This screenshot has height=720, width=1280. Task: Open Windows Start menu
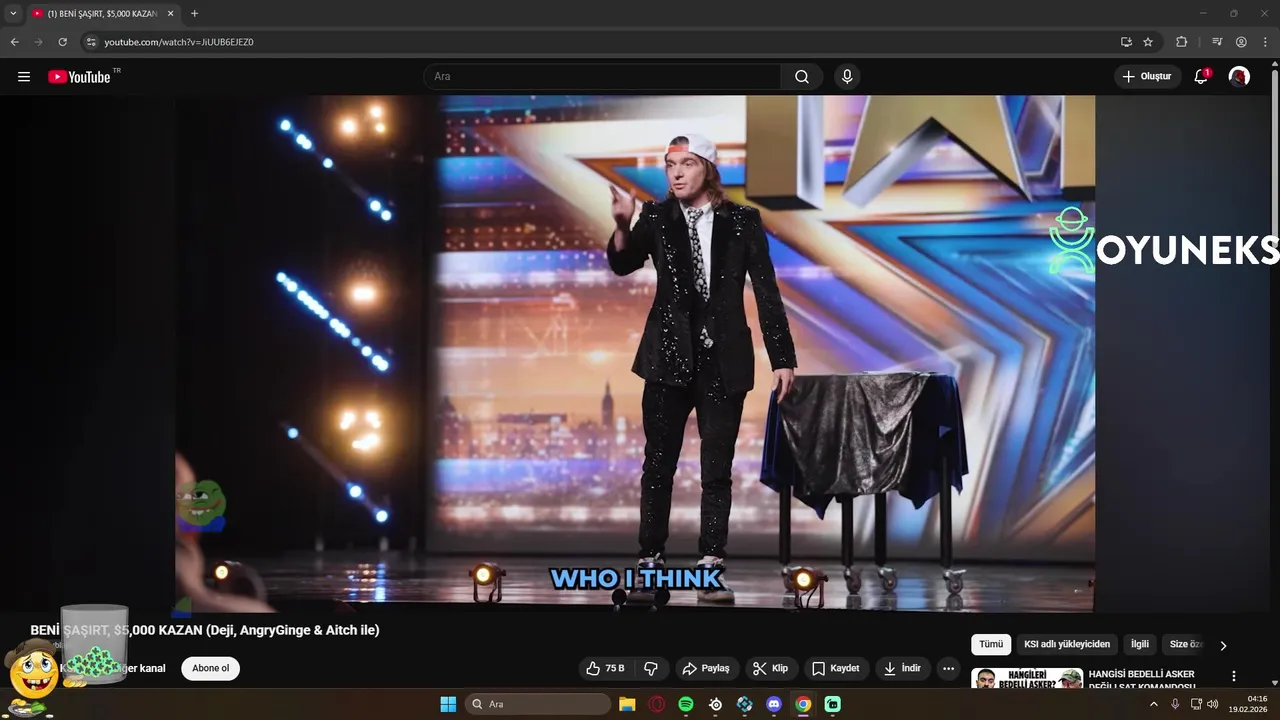(x=448, y=704)
